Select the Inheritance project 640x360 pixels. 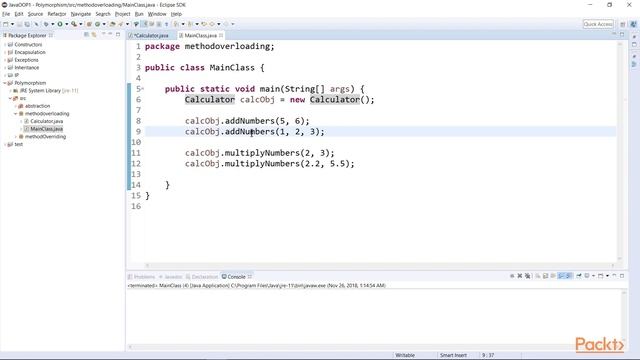click(27, 68)
